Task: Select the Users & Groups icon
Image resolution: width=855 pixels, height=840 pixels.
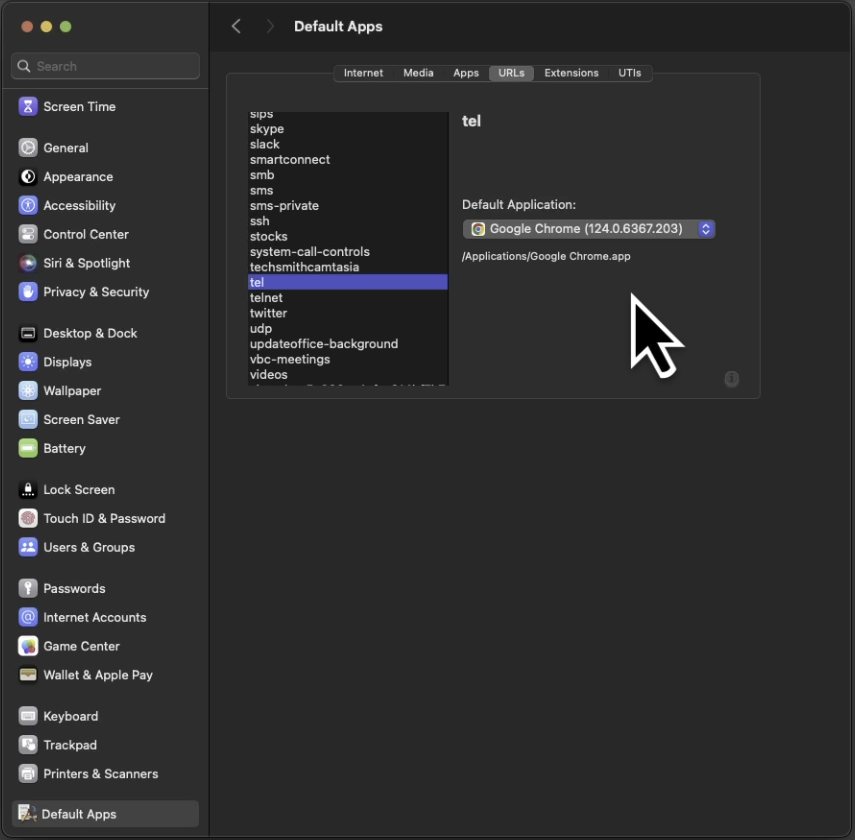Action: tap(28, 547)
